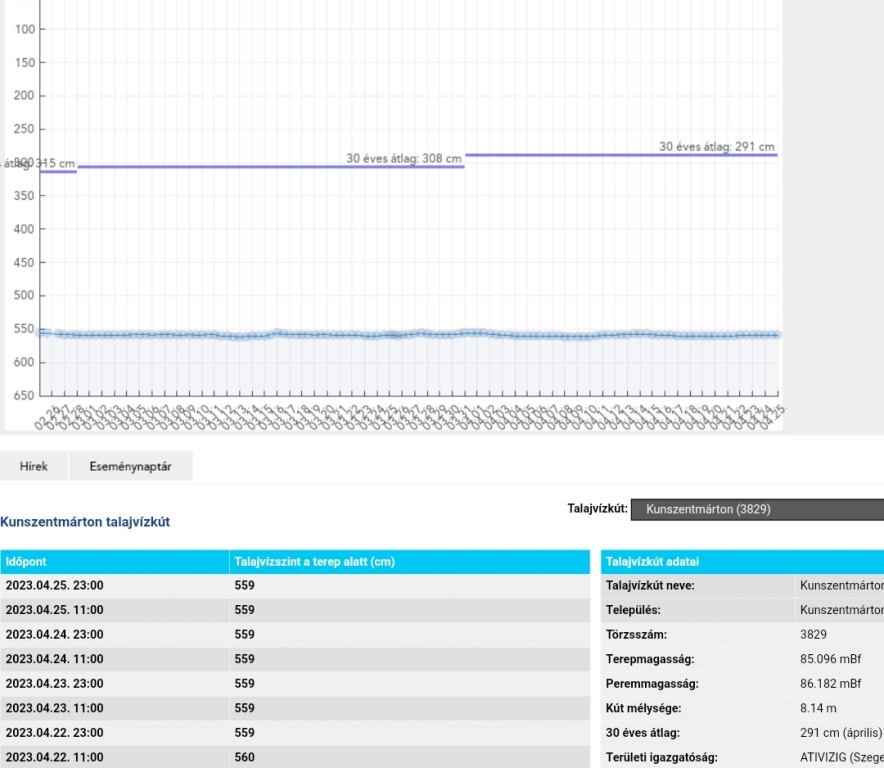Click the Kút mélysége value 8.14 m
The width and height of the screenshot is (884, 768).
pyautogui.click(x=820, y=708)
